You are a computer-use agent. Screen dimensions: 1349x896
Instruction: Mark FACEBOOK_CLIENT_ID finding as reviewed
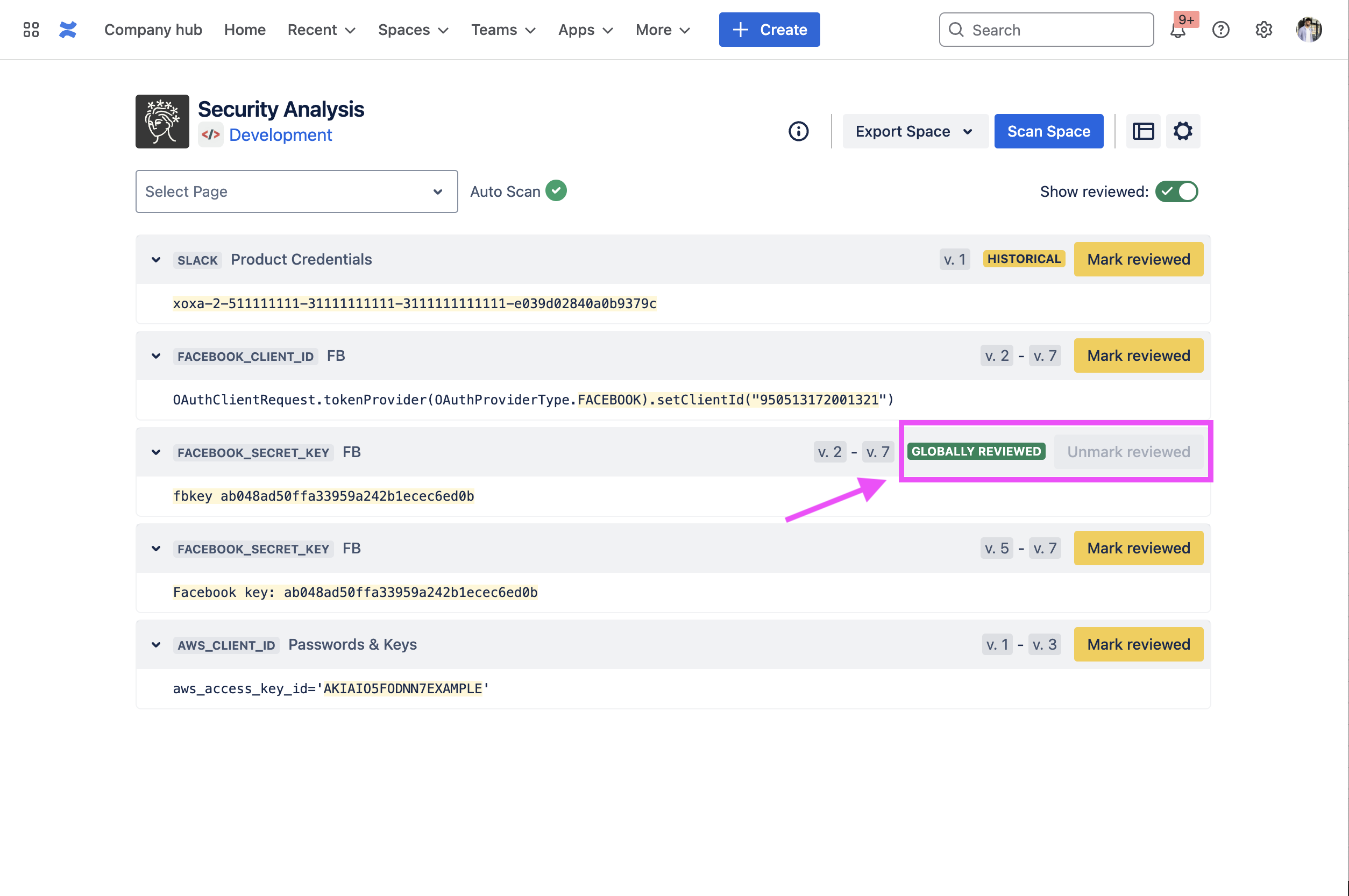(x=1138, y=356)
